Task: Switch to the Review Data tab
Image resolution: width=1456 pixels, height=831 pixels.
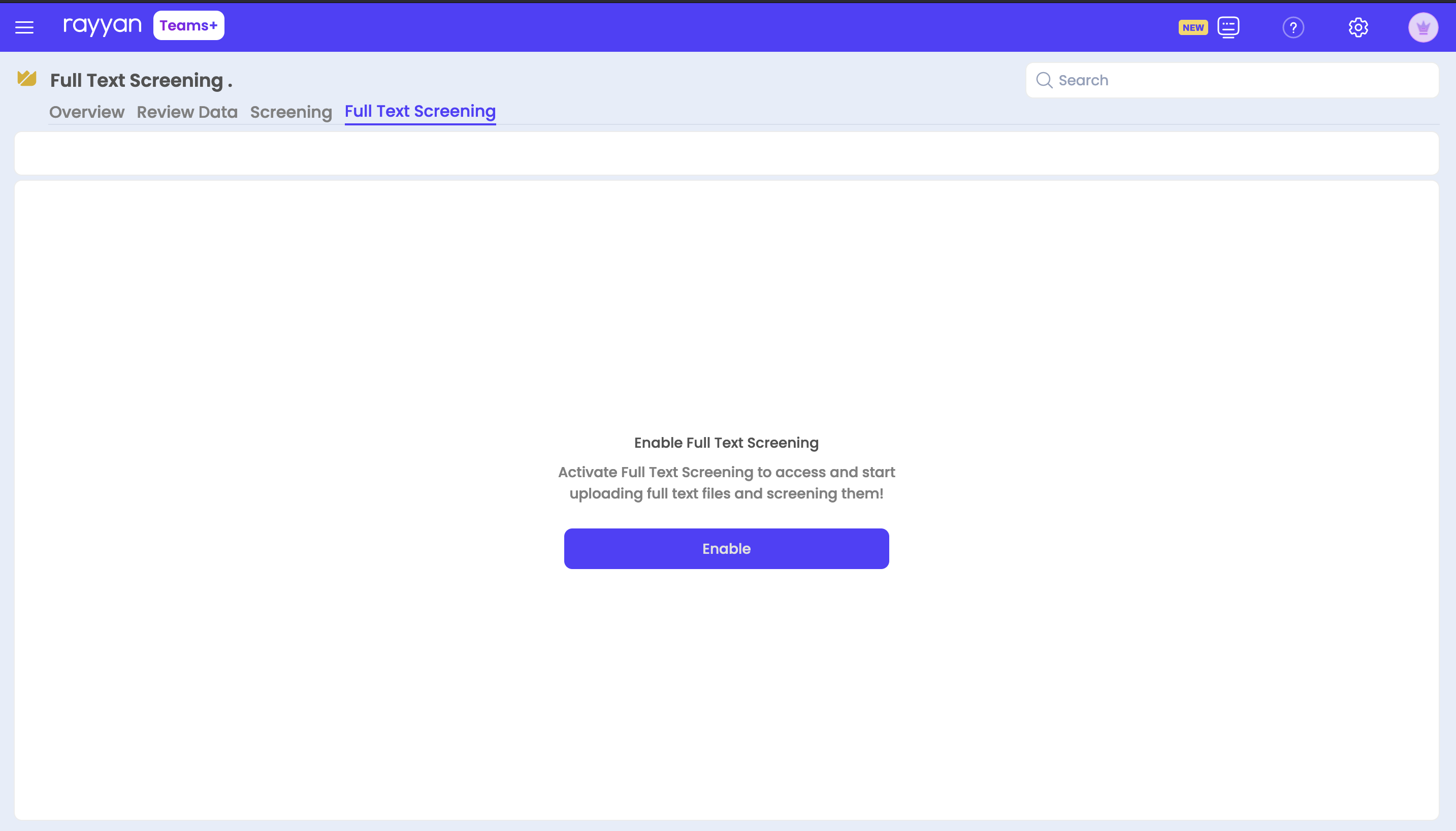Action: point(187,112)
